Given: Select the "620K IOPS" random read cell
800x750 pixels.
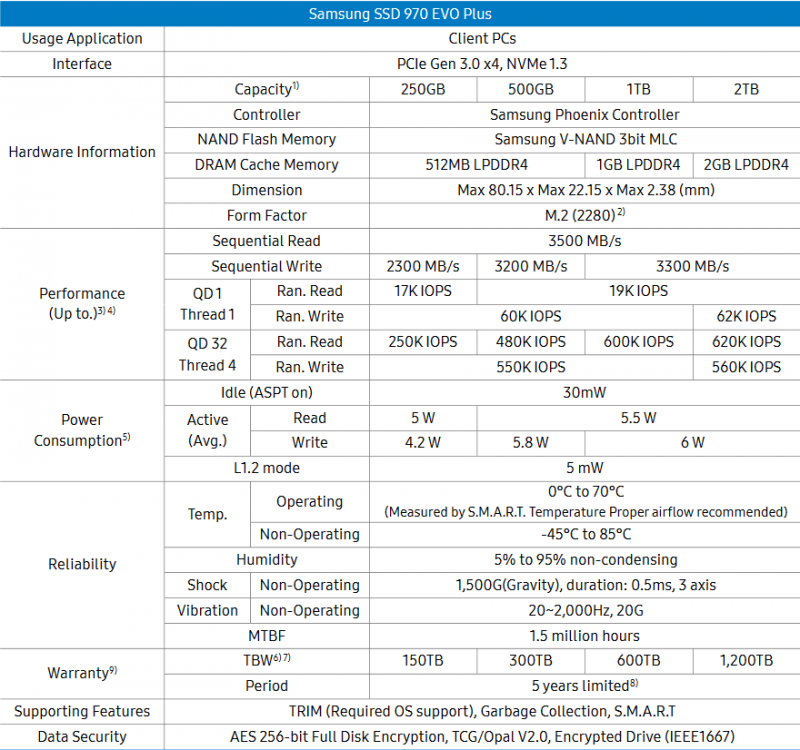Looking at the screenshot, I should (746, 342).
